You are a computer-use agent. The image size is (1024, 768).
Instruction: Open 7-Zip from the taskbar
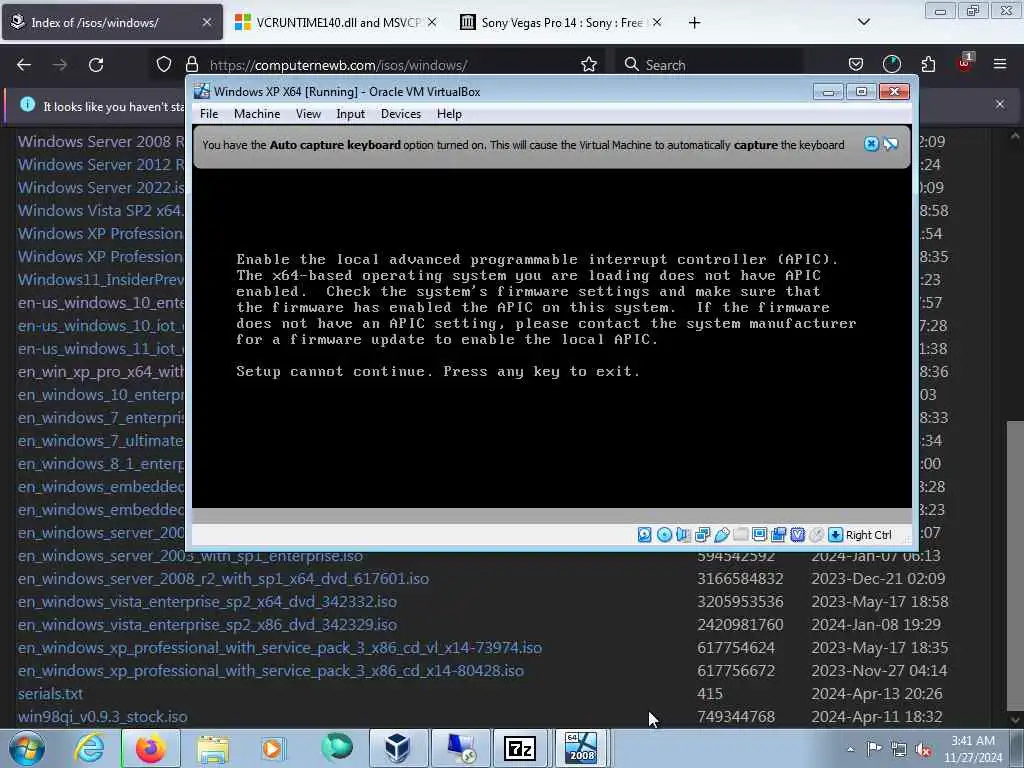click(x=520, y=748)
